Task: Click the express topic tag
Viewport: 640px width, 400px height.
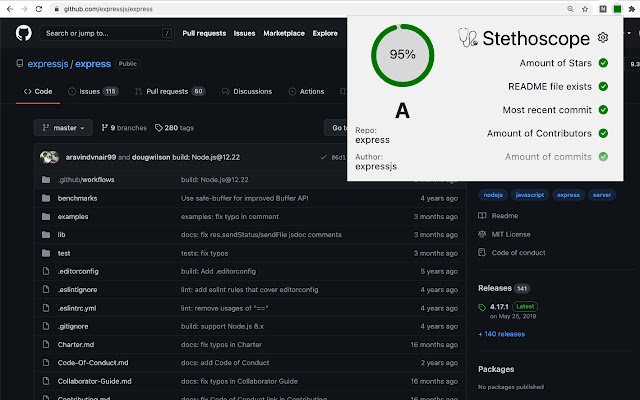Action: click(x=568, y=195)
